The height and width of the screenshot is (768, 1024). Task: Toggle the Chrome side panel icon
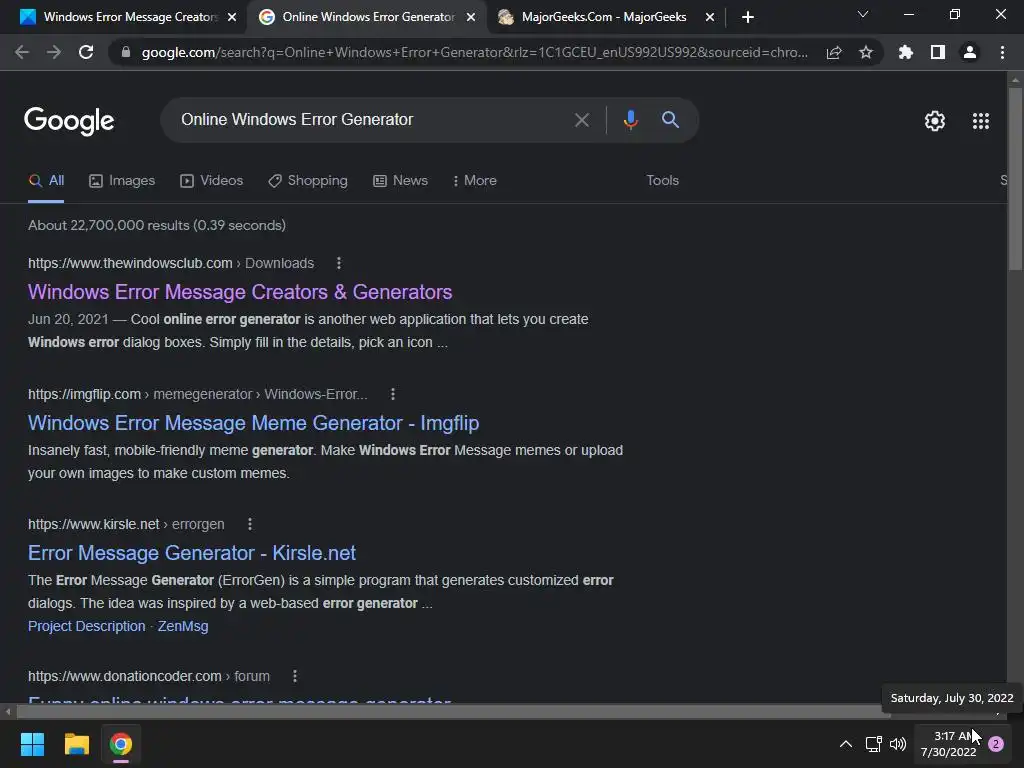pos(938,52)
